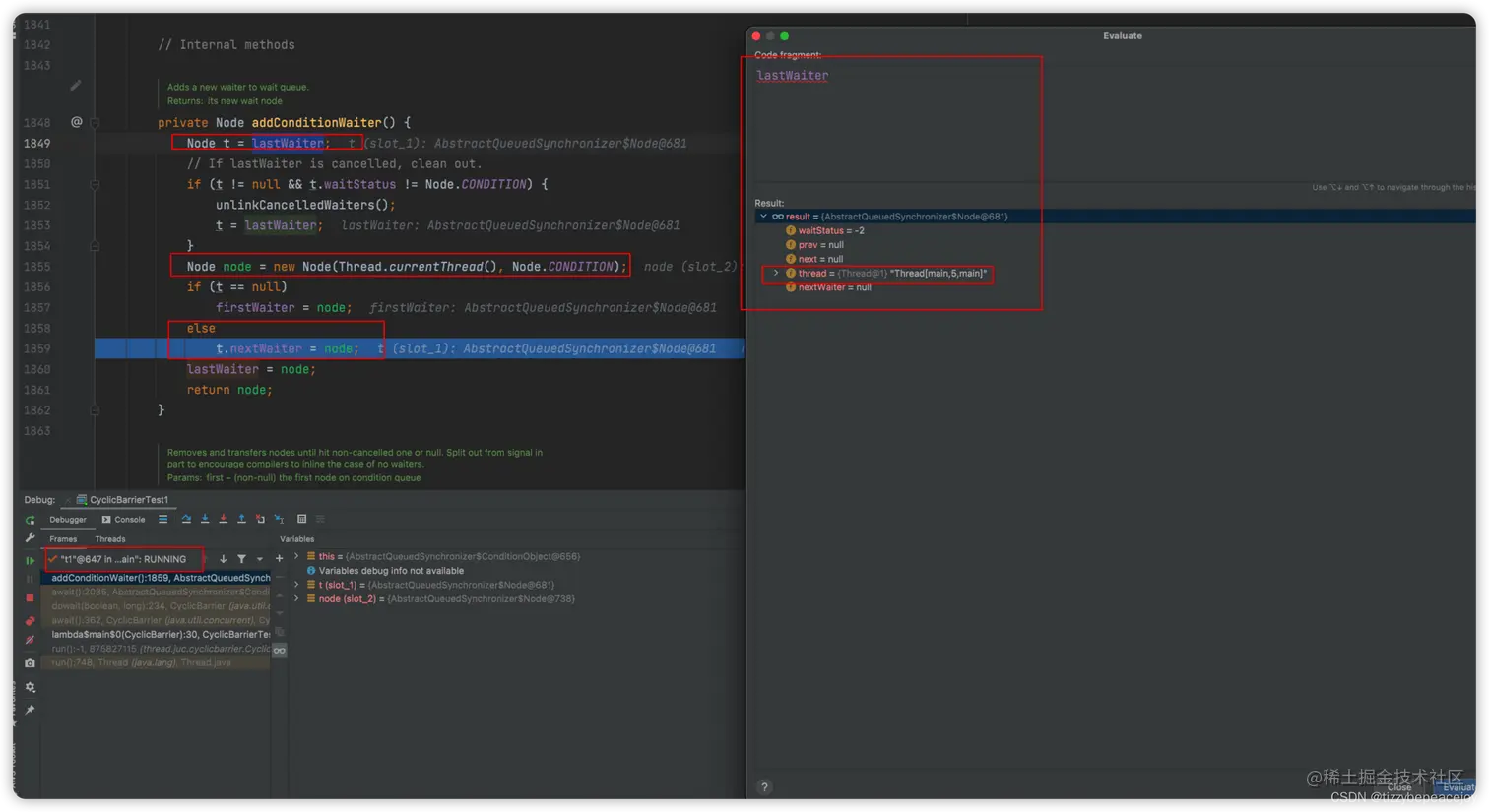This screenshot has width=1489, height=812.
Task: Expand the t (slot_1) variable
Action: tap(296, 585)
